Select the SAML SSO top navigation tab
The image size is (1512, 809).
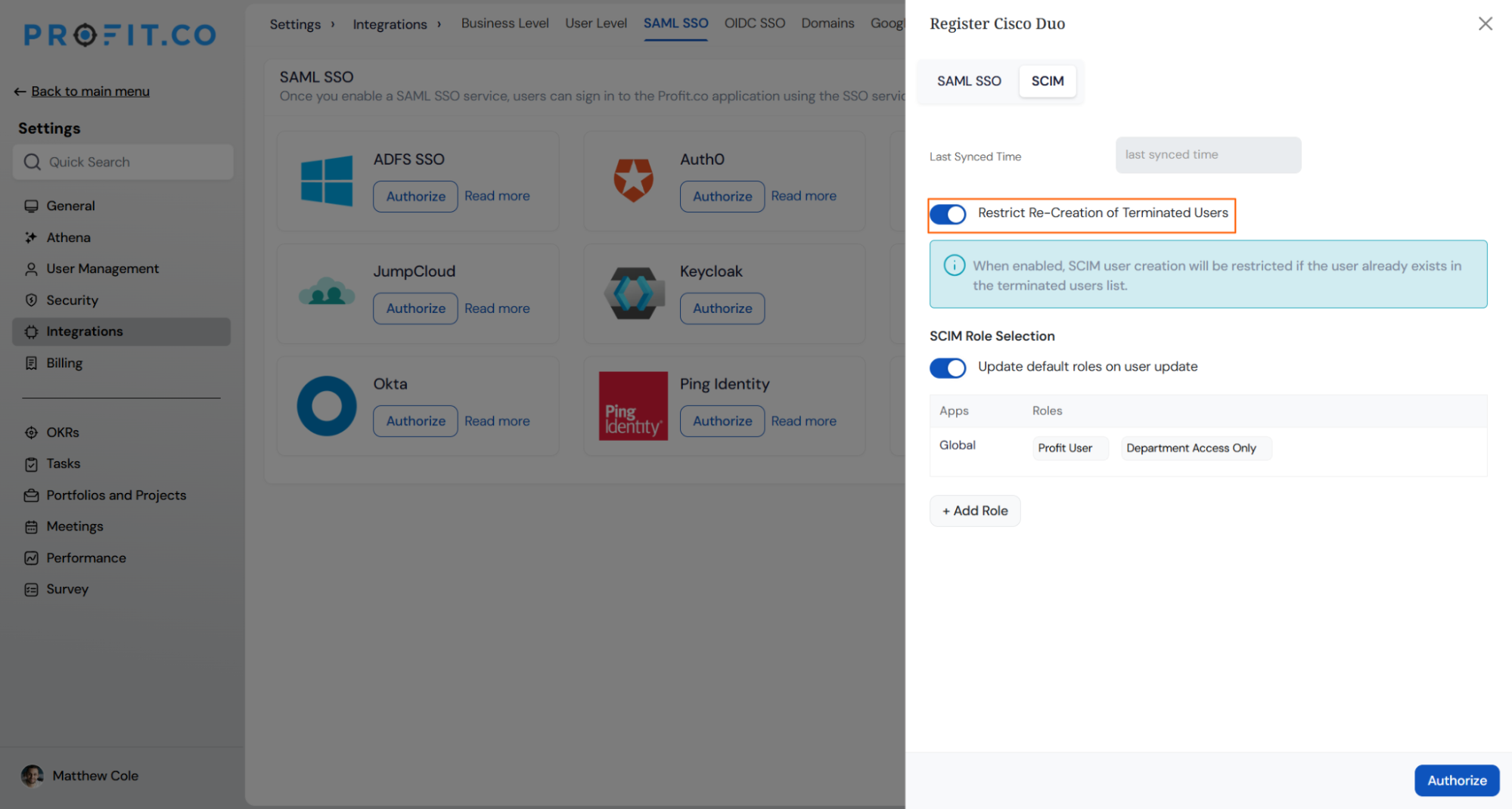point(675,23)
